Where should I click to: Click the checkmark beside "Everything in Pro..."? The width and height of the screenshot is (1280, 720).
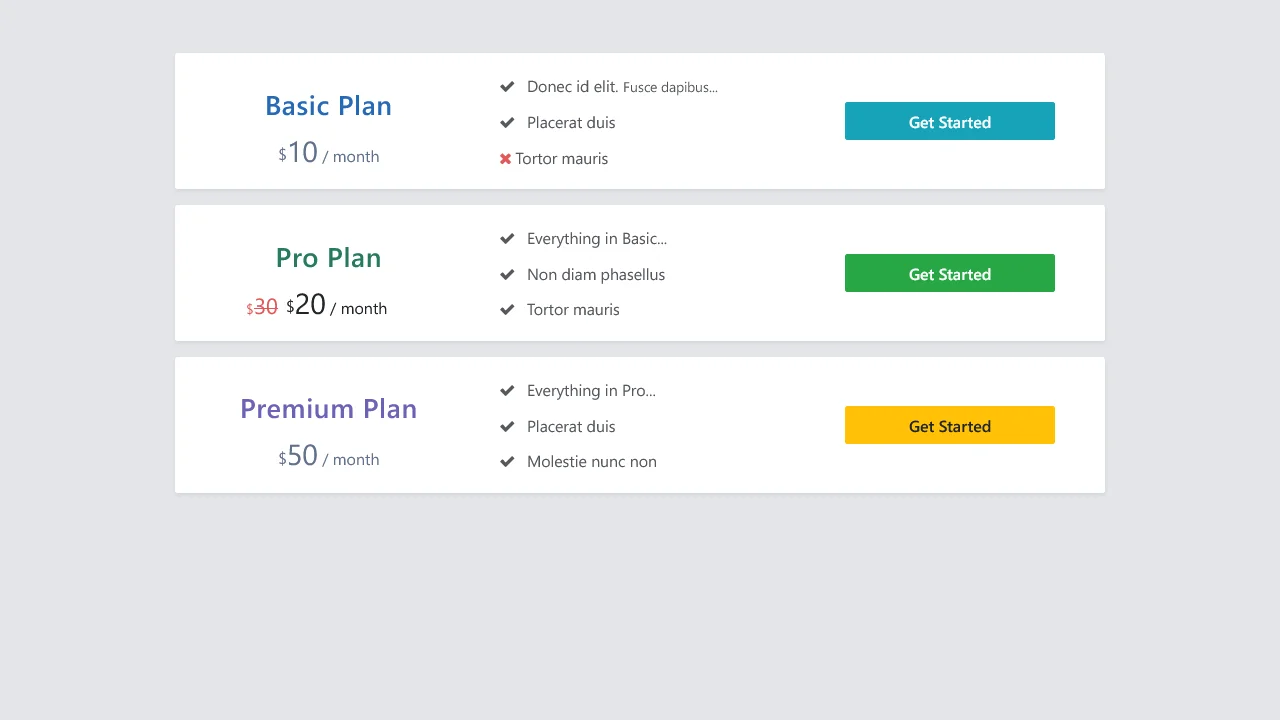coord(507,390)
